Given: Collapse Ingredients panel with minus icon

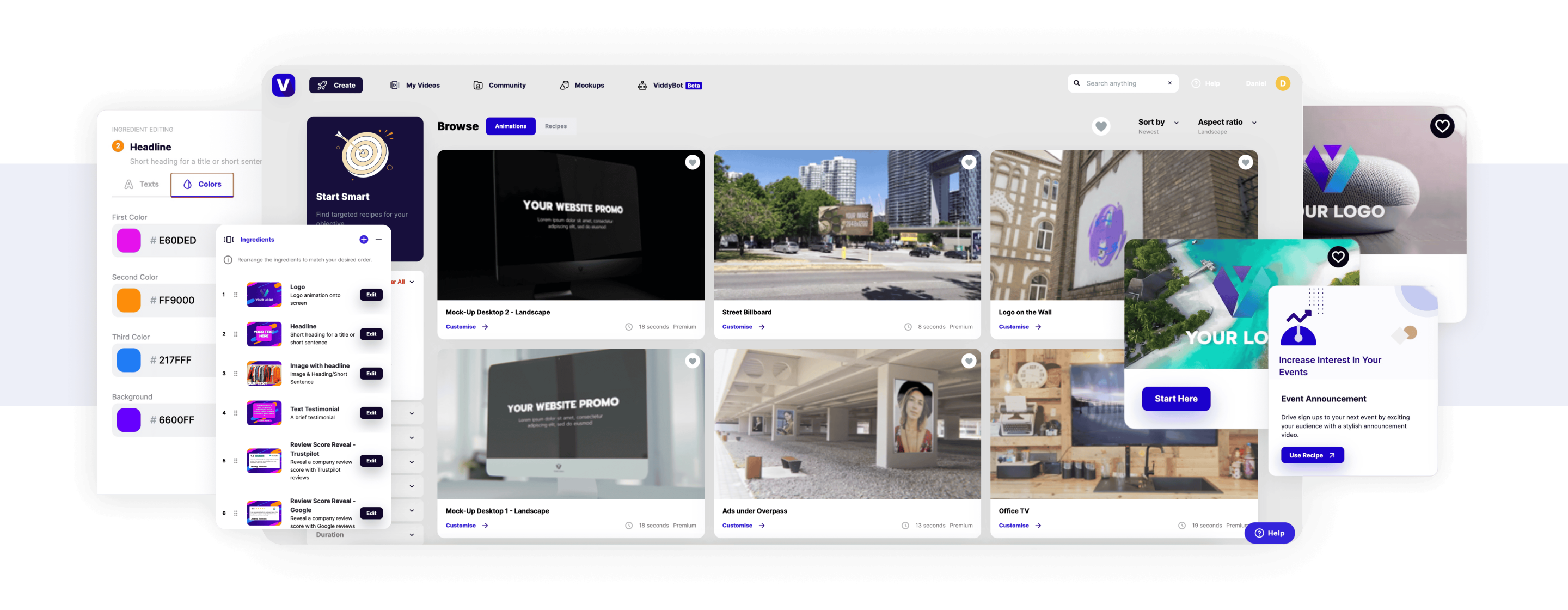Looking at the screenshot, I should tap(378, 240).
